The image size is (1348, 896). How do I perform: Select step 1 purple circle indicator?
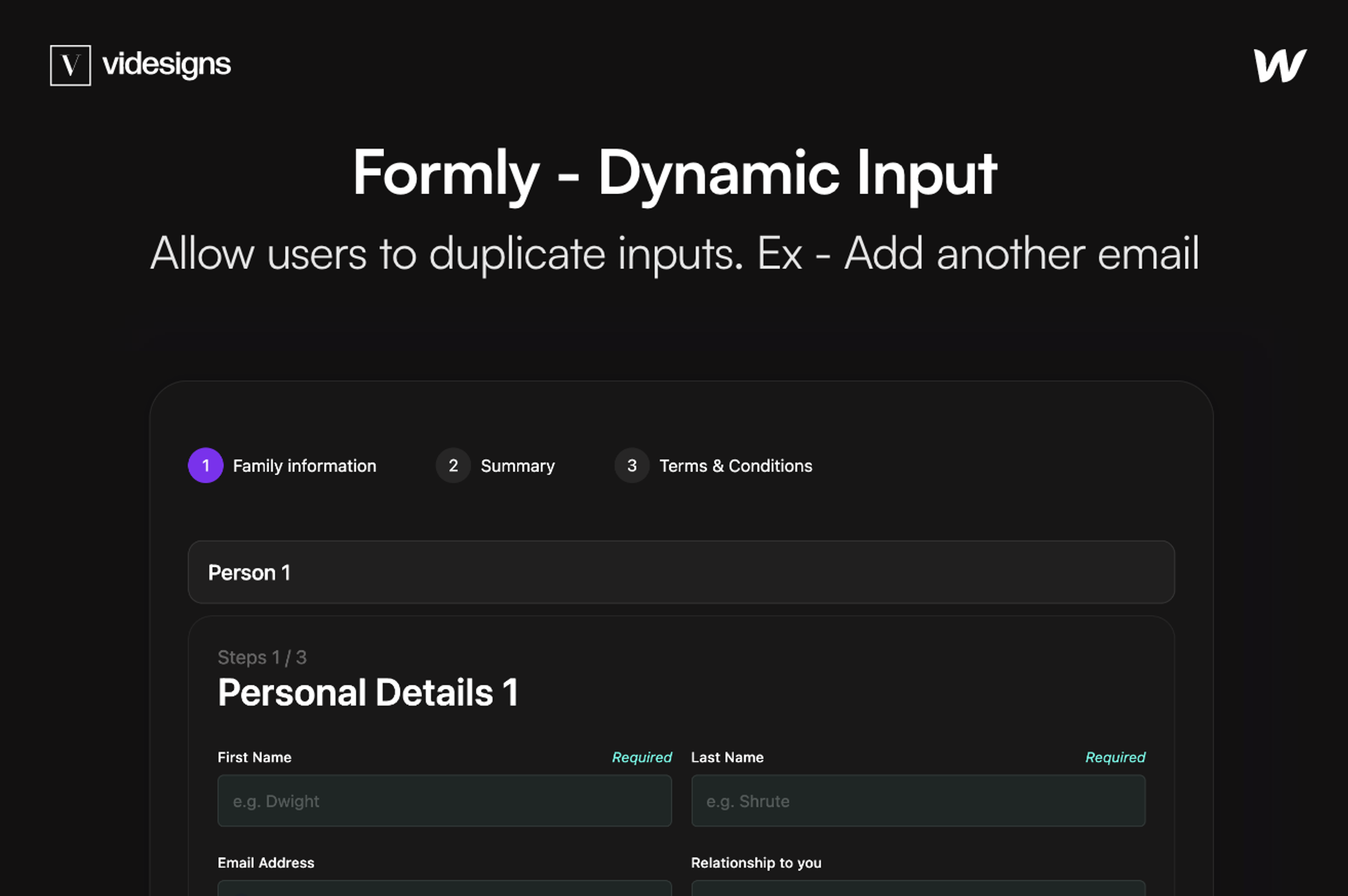[206, 465]
